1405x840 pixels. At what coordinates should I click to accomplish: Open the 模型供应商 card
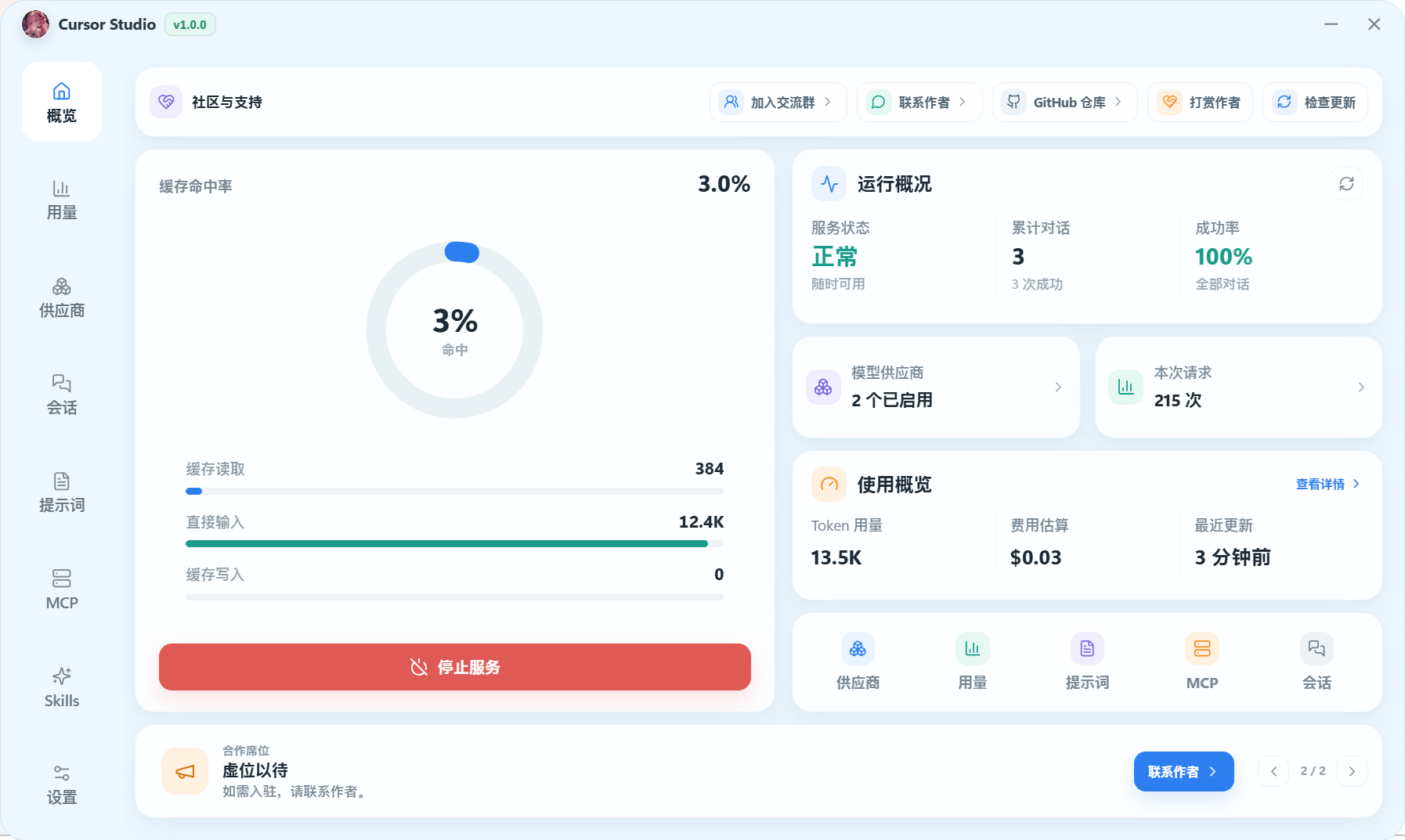pyautogui.click(x=936, y=387)
